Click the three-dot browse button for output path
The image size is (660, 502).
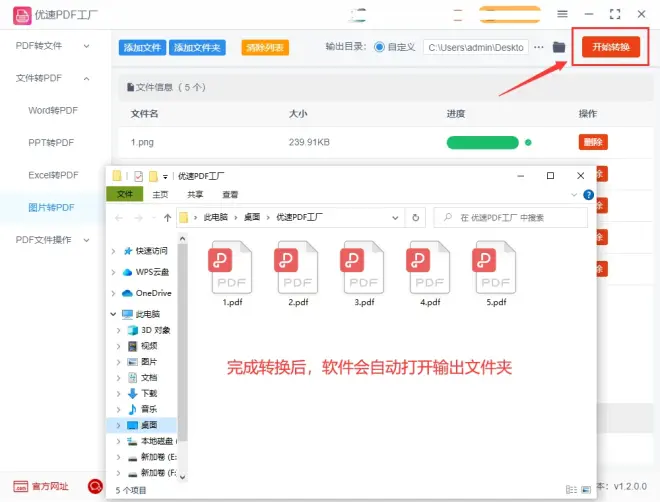(x=539, y=47)
